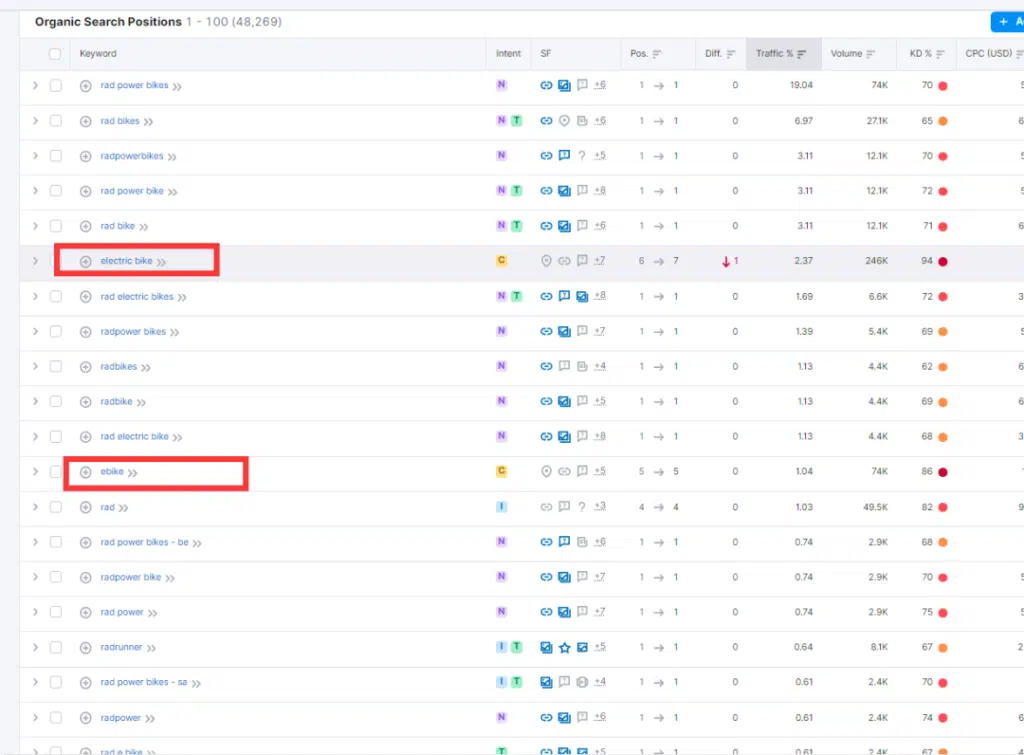Tick the rad bike row checkbox
1024x755 pixels.
(x=56, y=226)
